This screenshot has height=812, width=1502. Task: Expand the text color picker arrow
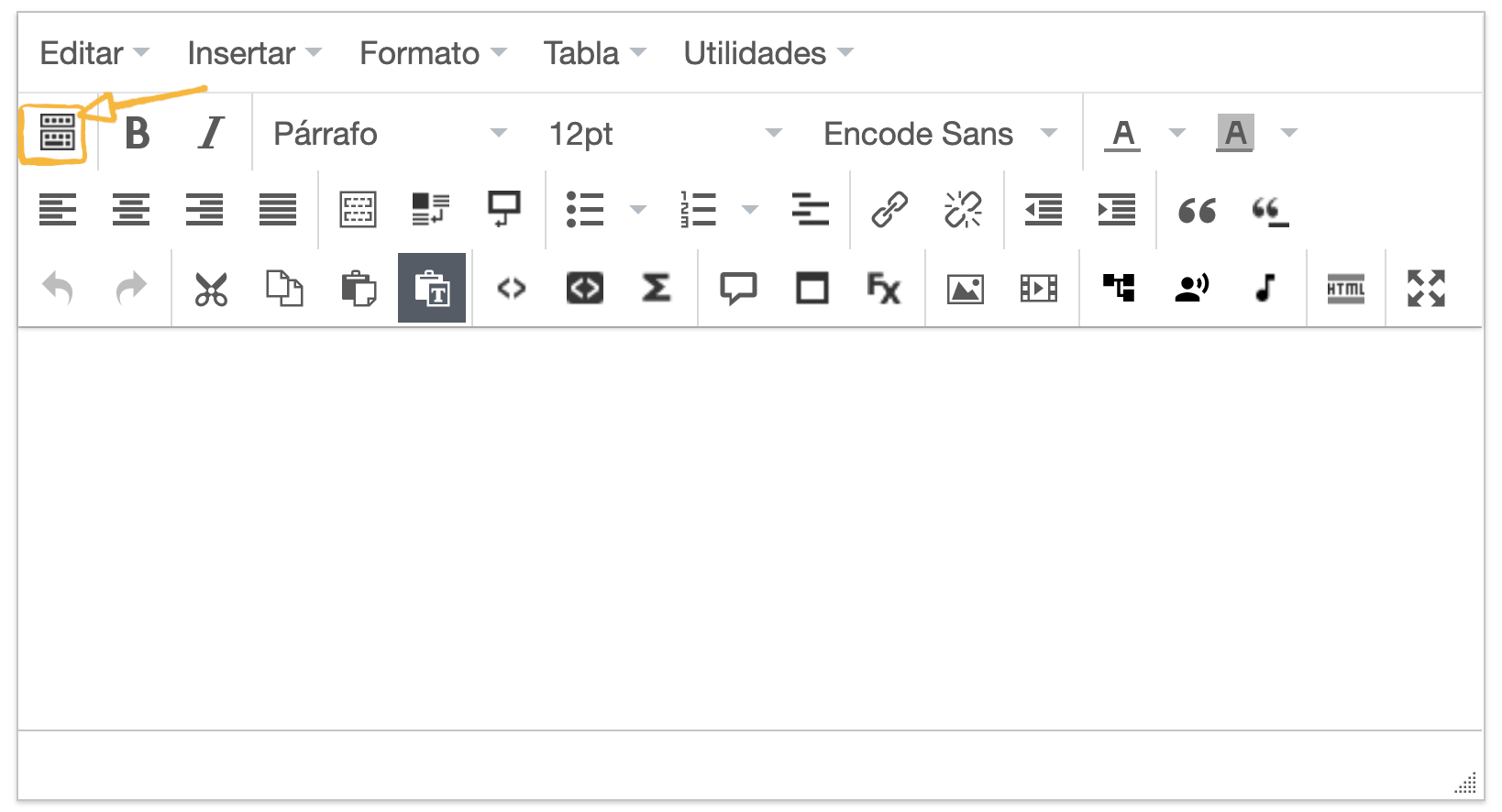coord(1177,134)
